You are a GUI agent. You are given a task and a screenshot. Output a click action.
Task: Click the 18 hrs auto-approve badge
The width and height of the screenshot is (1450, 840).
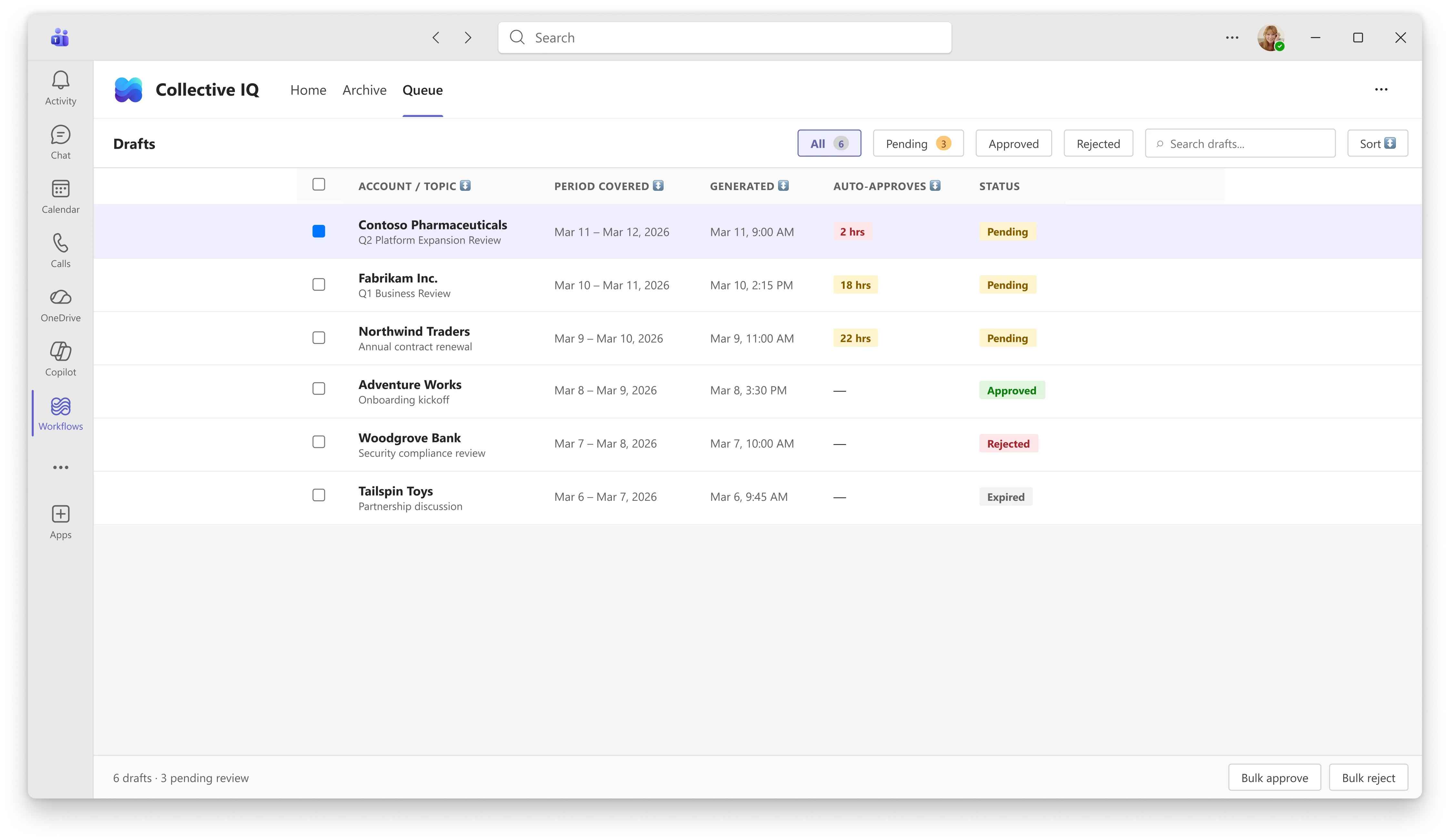tap(855, 285)
